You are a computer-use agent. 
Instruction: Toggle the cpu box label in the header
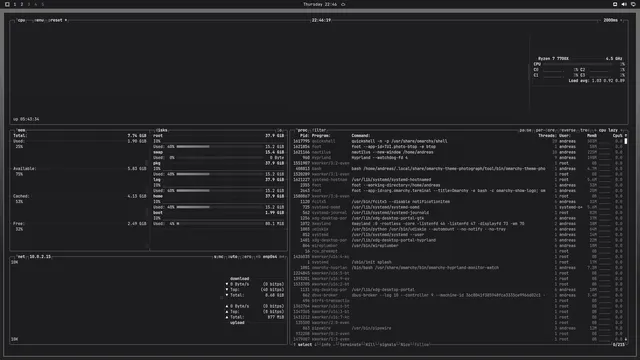21,20
